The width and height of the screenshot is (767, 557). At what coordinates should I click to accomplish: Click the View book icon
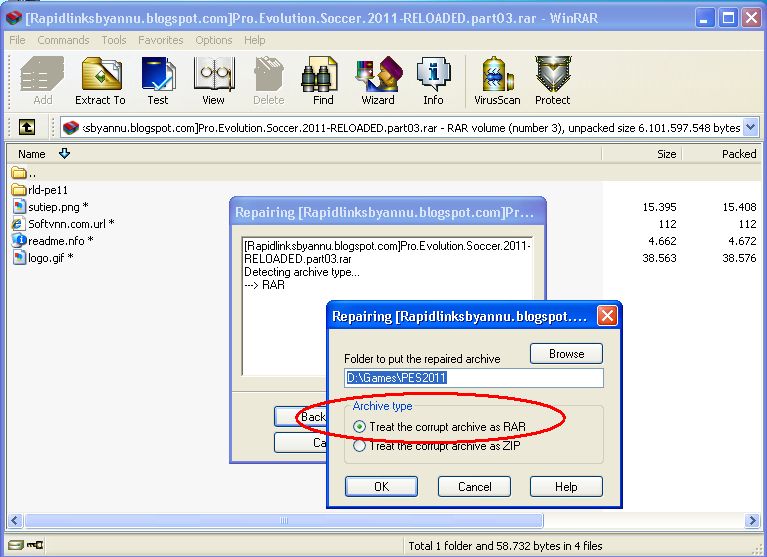(214, 80)
